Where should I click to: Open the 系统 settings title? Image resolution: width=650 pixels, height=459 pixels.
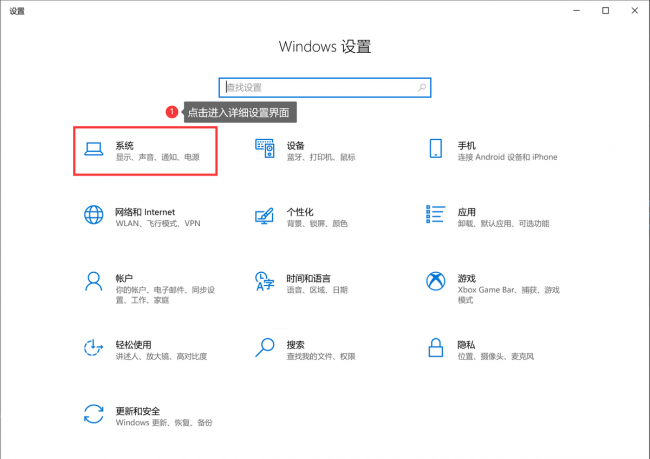click(124, 146)
